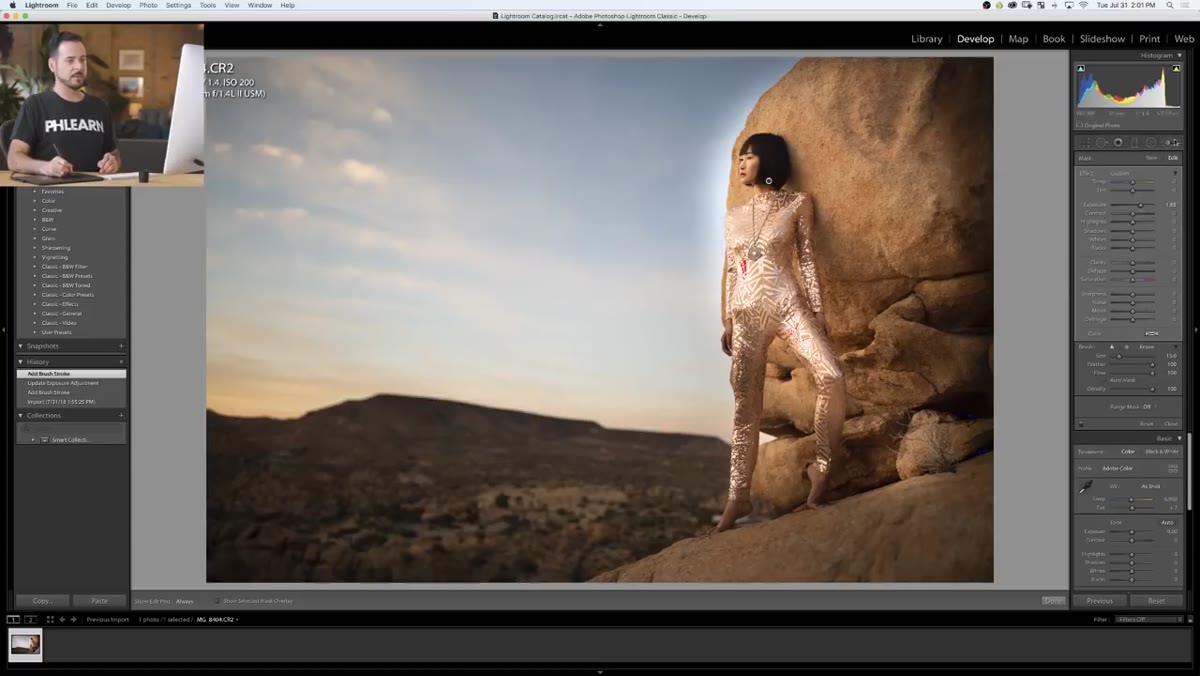The width and height of the screenshot is (1200, 676).
Task: Toggle the Original Photo checkbox under the histogram
Action: (1080, 125)
